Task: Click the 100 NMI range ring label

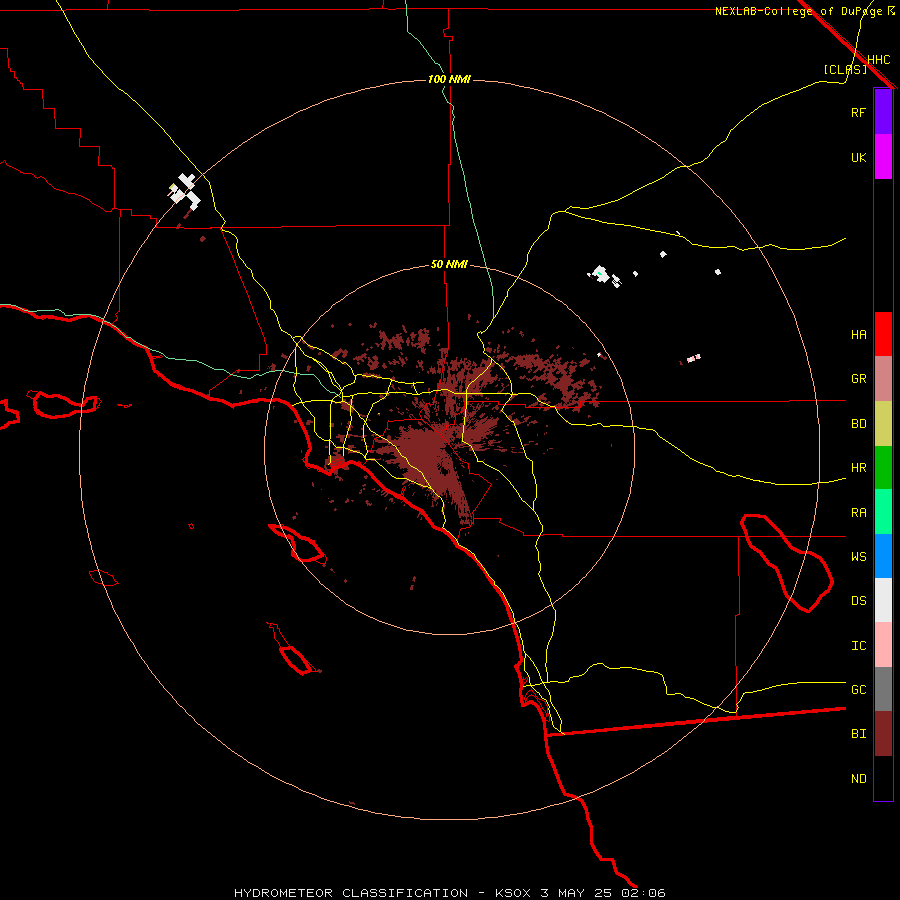Action: pyautogui.click(x=449, y=79)
